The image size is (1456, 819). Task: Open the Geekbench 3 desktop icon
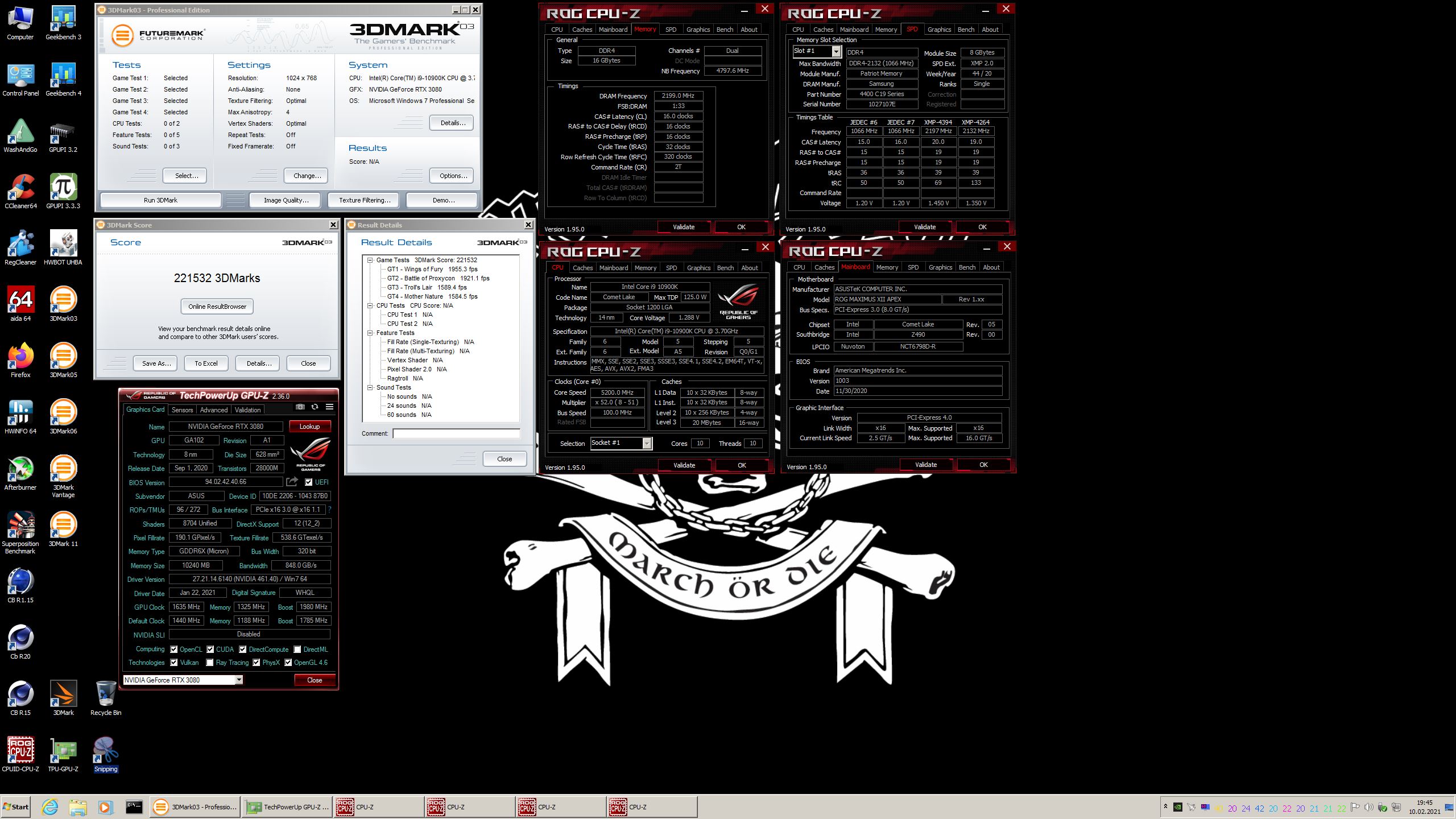[x=63, y=23]
